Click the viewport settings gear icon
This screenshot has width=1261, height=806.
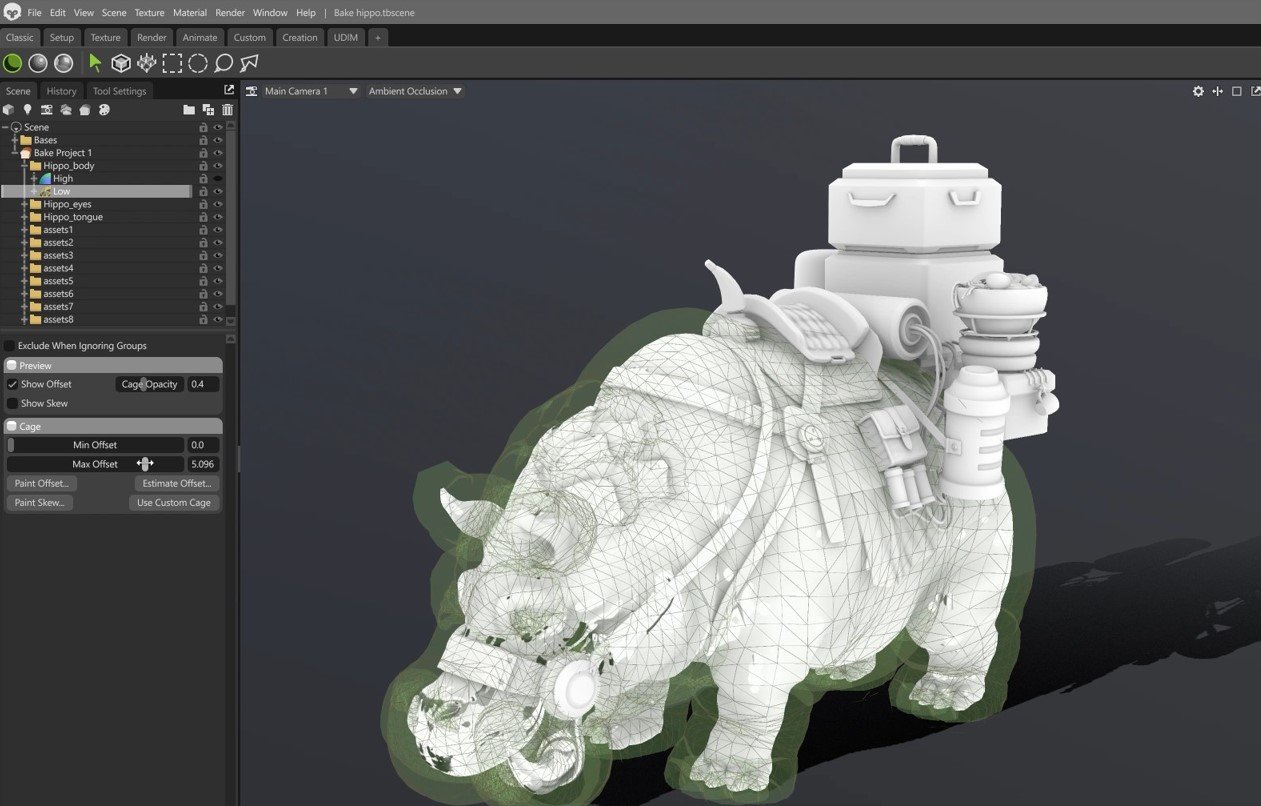pos(1198,91)
